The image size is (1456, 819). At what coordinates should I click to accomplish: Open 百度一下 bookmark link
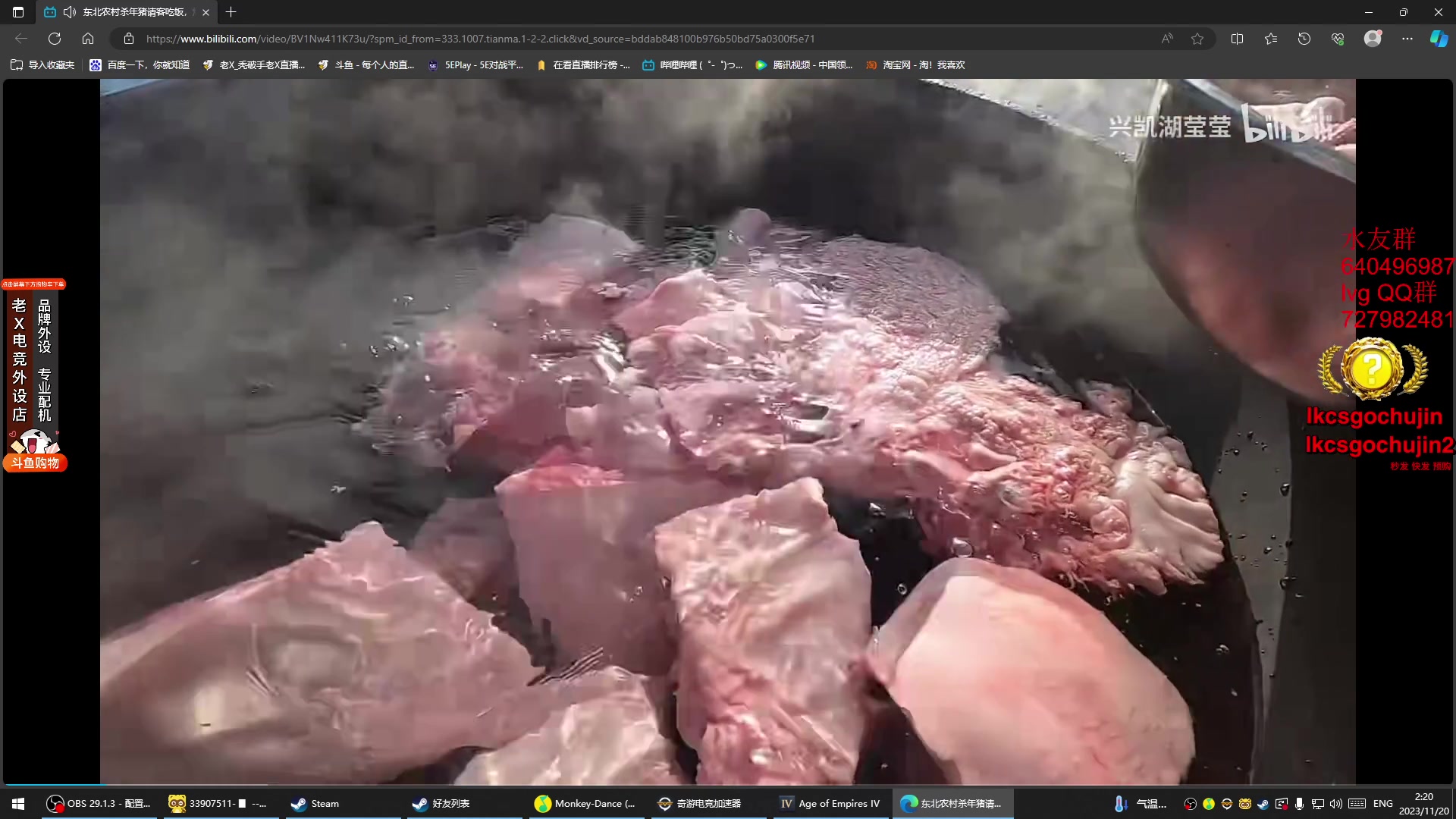[140, 65]
